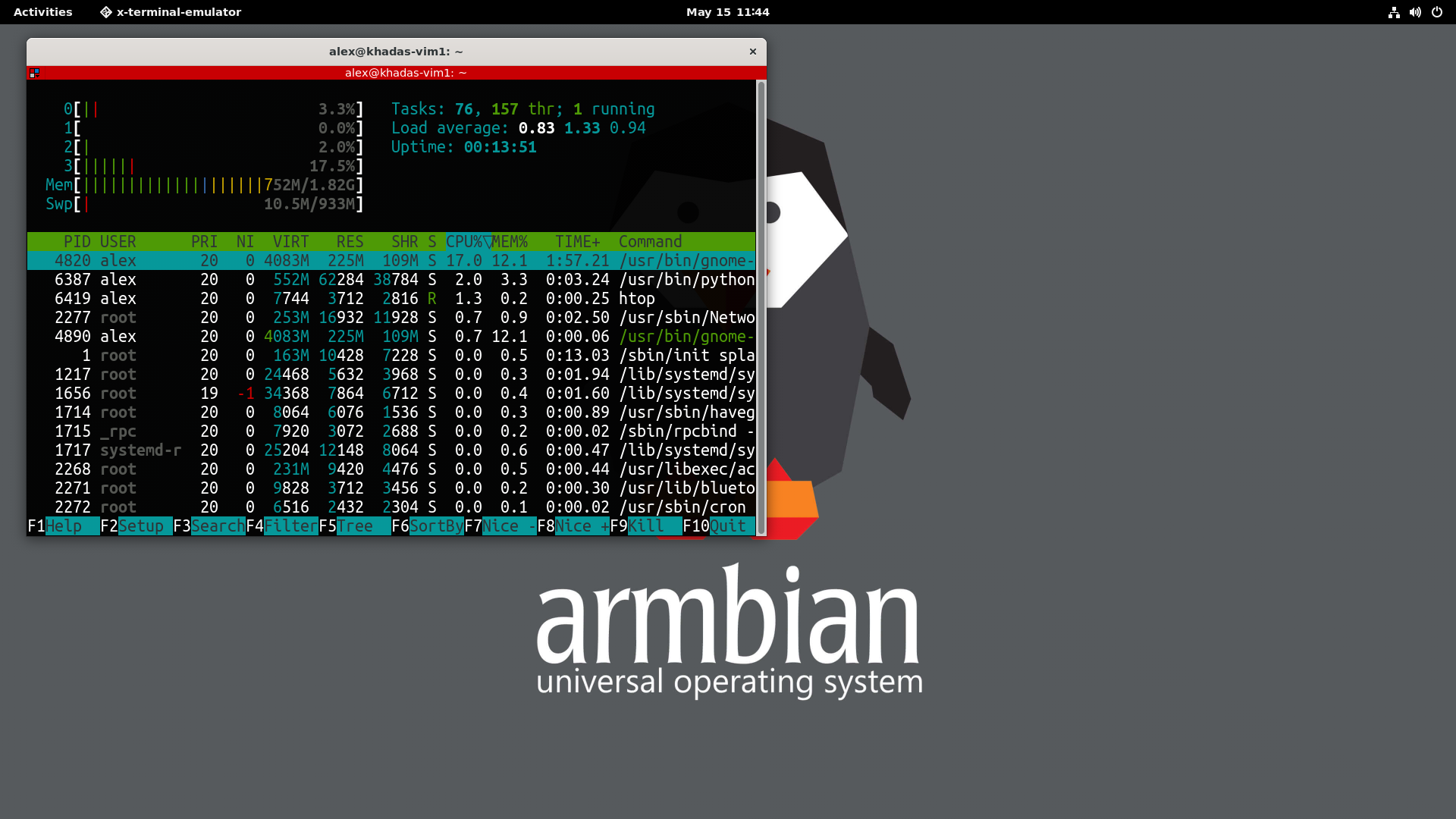Sort by the VIRT column header
Screen dimensions: 1456x819
[x=291, y=242]
